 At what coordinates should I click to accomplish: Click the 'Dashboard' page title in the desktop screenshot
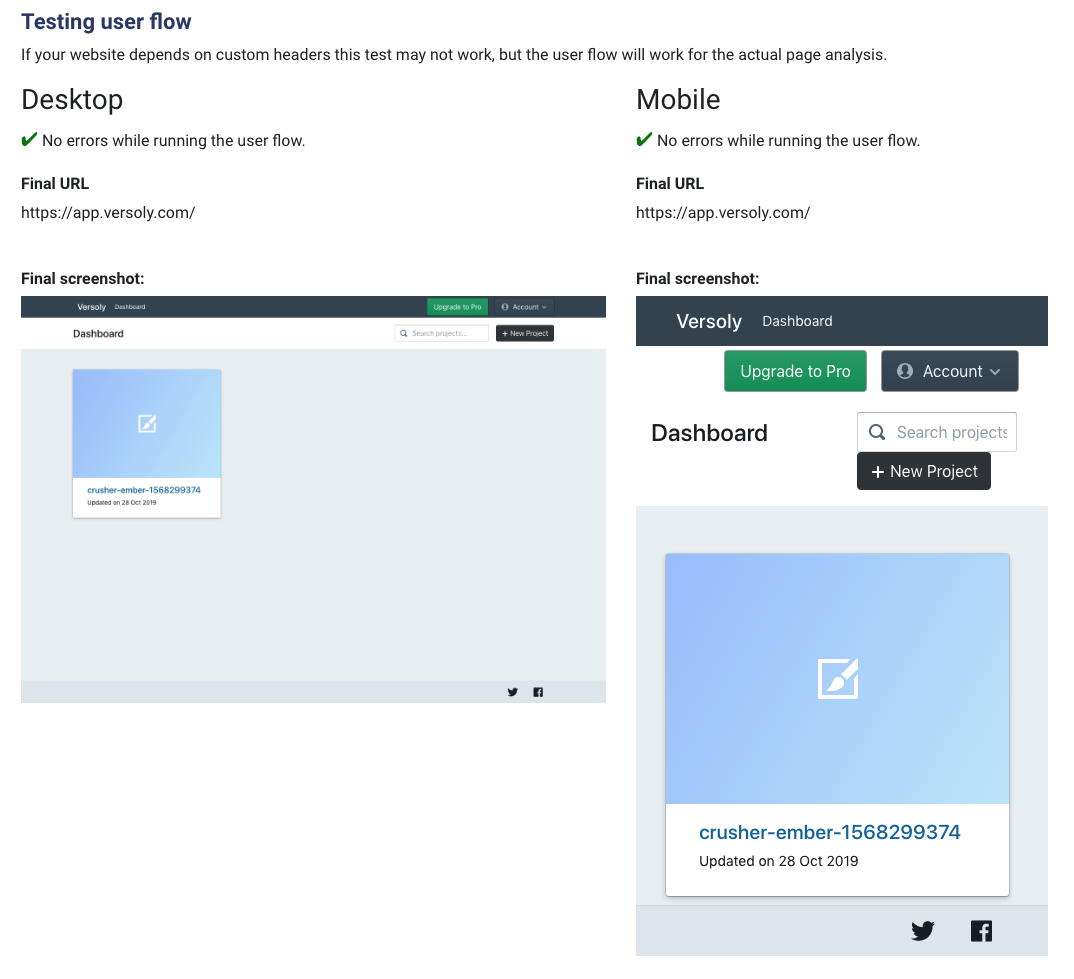98,334
